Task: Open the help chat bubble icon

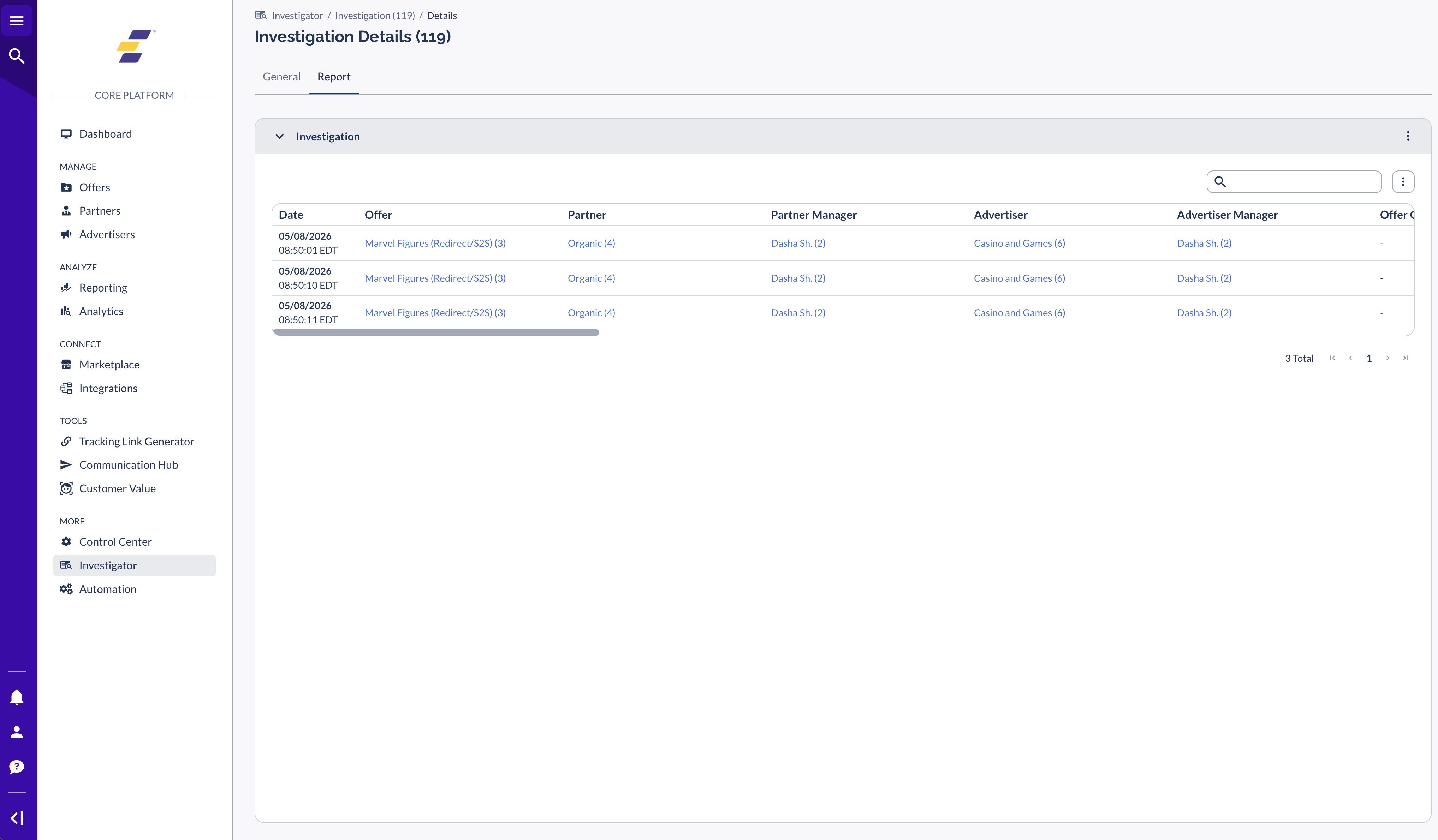Action: click(x=17, y=767)
